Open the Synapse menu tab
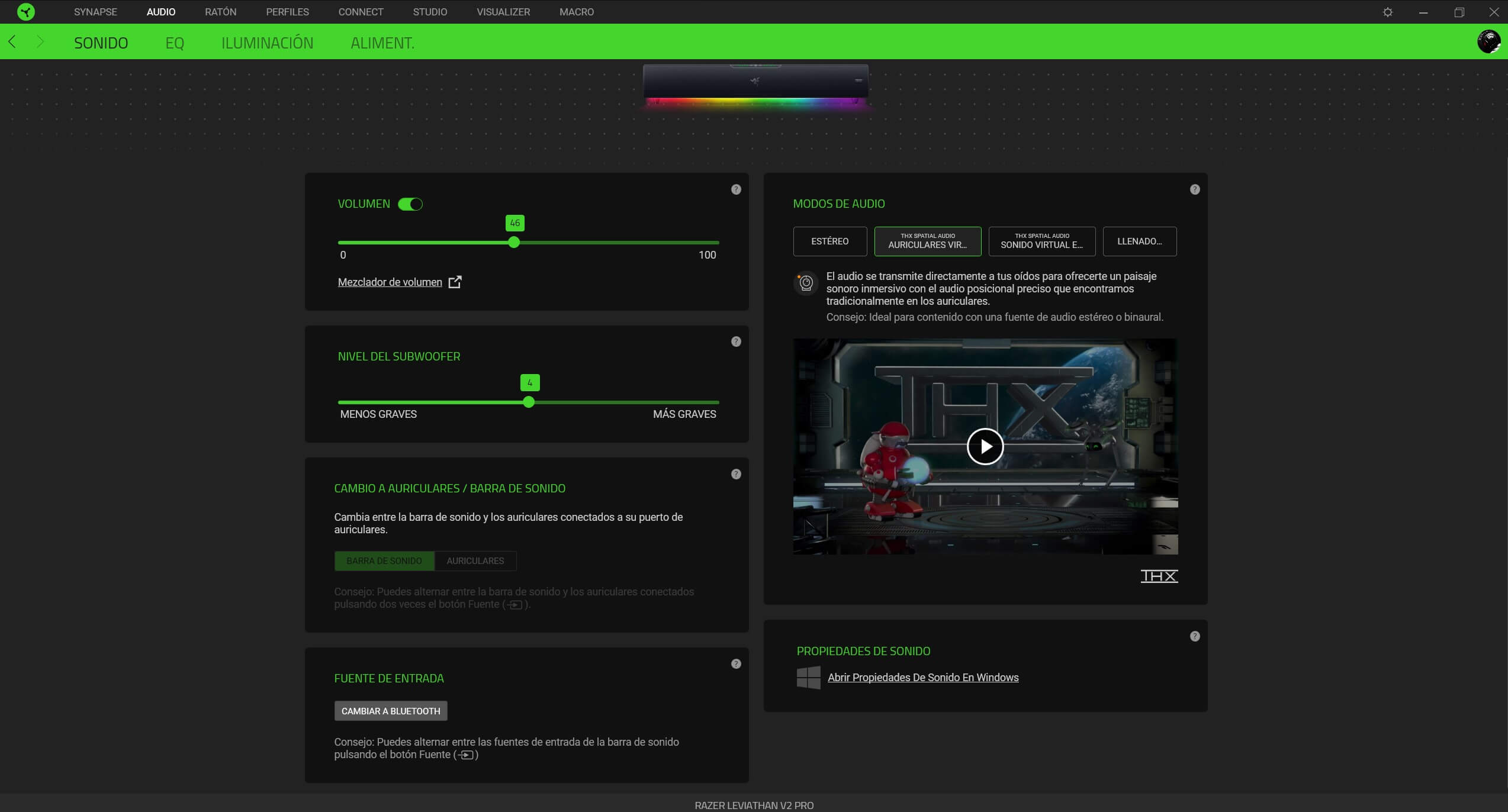The width and height of the screenshot is (1508, 812). [x=95, y=12]
